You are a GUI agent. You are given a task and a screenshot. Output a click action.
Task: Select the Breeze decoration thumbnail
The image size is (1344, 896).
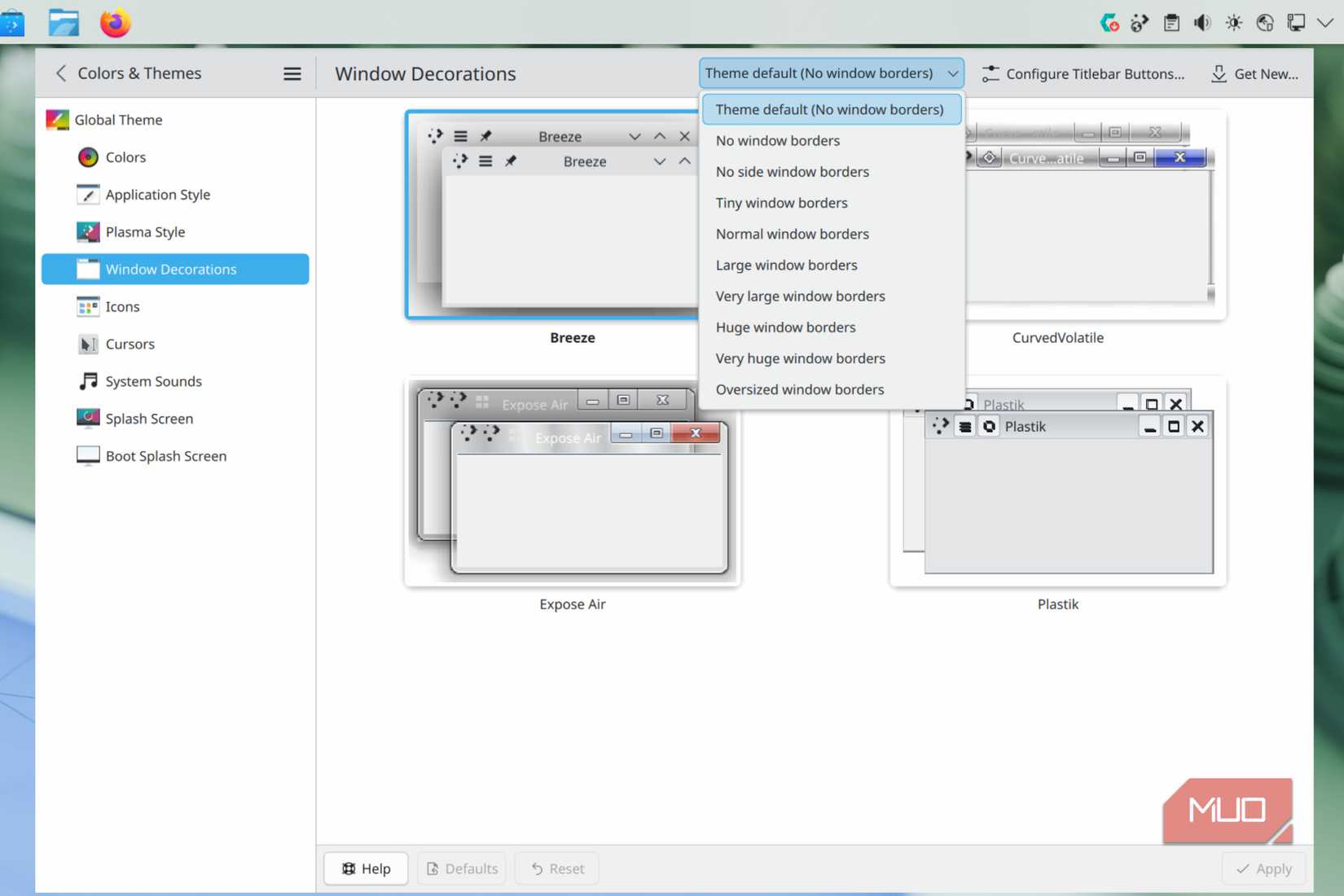click(x=554, y=214)
